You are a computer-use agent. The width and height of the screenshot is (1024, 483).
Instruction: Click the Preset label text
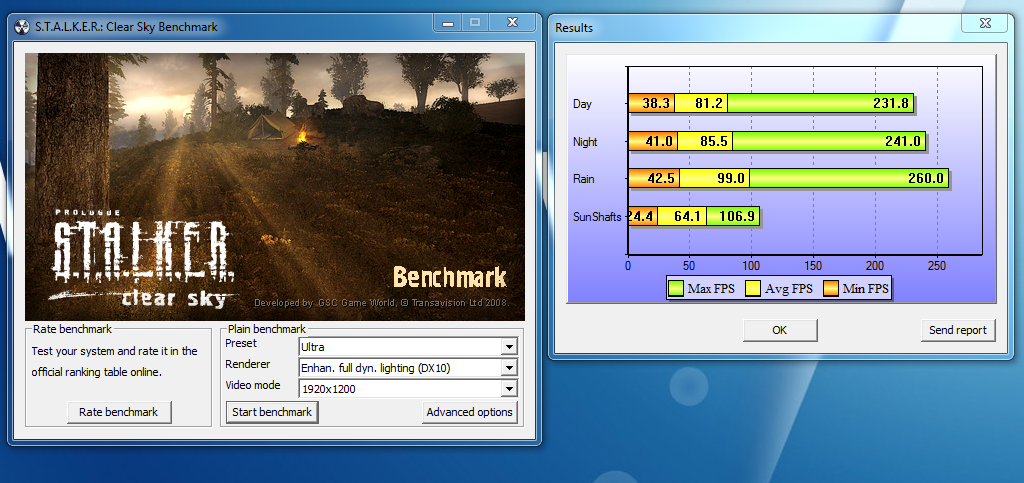[241, 343]
